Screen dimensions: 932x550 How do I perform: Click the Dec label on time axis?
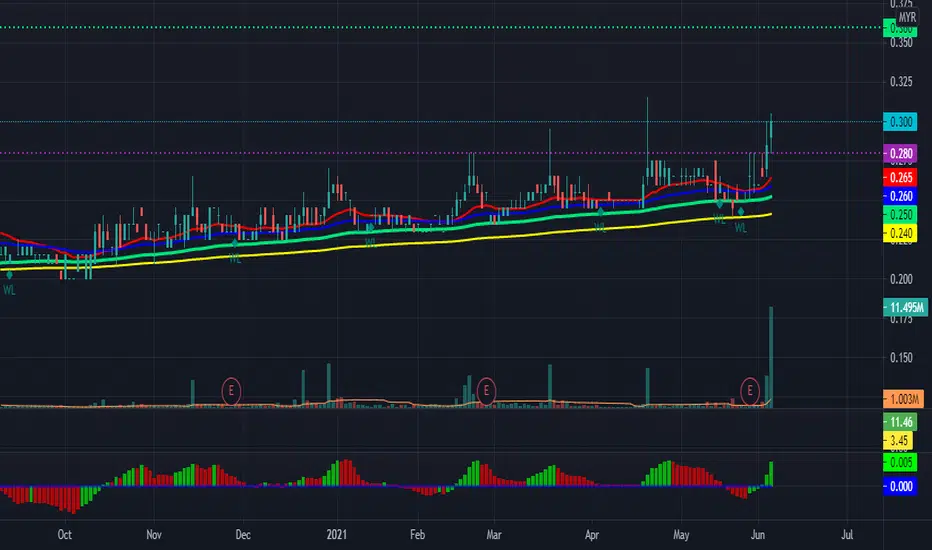(243, 535)
